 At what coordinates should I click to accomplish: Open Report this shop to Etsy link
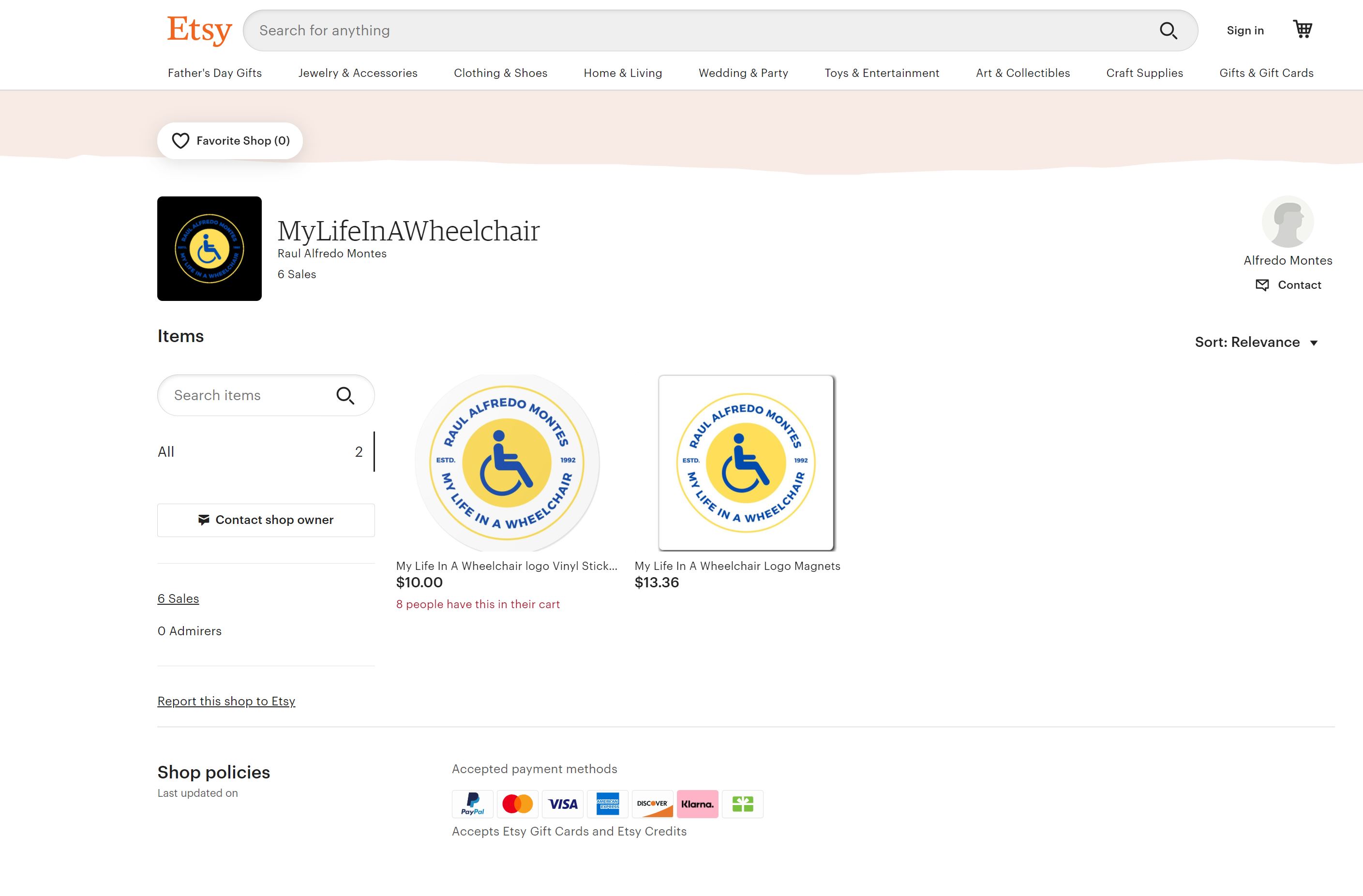click(226, 701)
